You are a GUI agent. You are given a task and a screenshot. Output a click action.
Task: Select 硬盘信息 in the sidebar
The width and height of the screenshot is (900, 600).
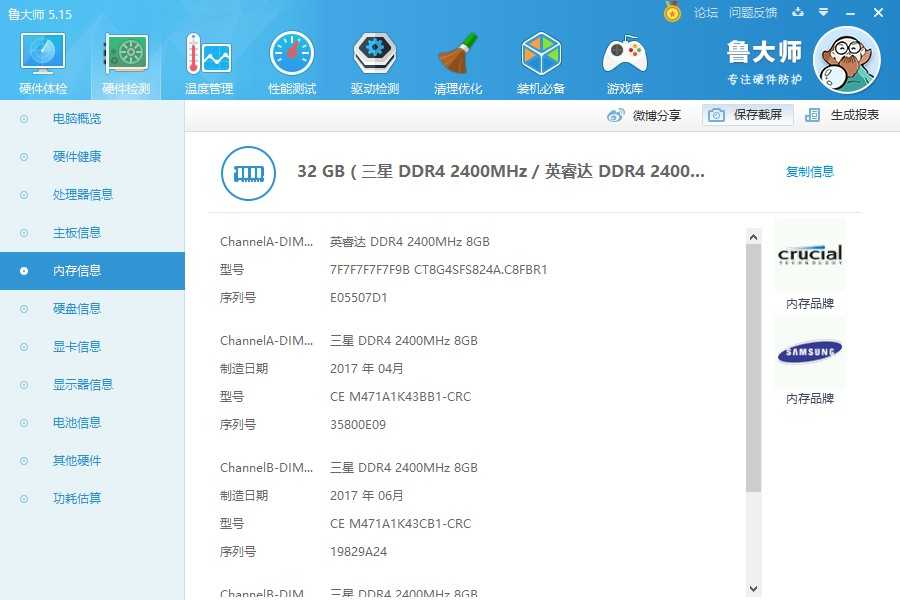[92, 309]
